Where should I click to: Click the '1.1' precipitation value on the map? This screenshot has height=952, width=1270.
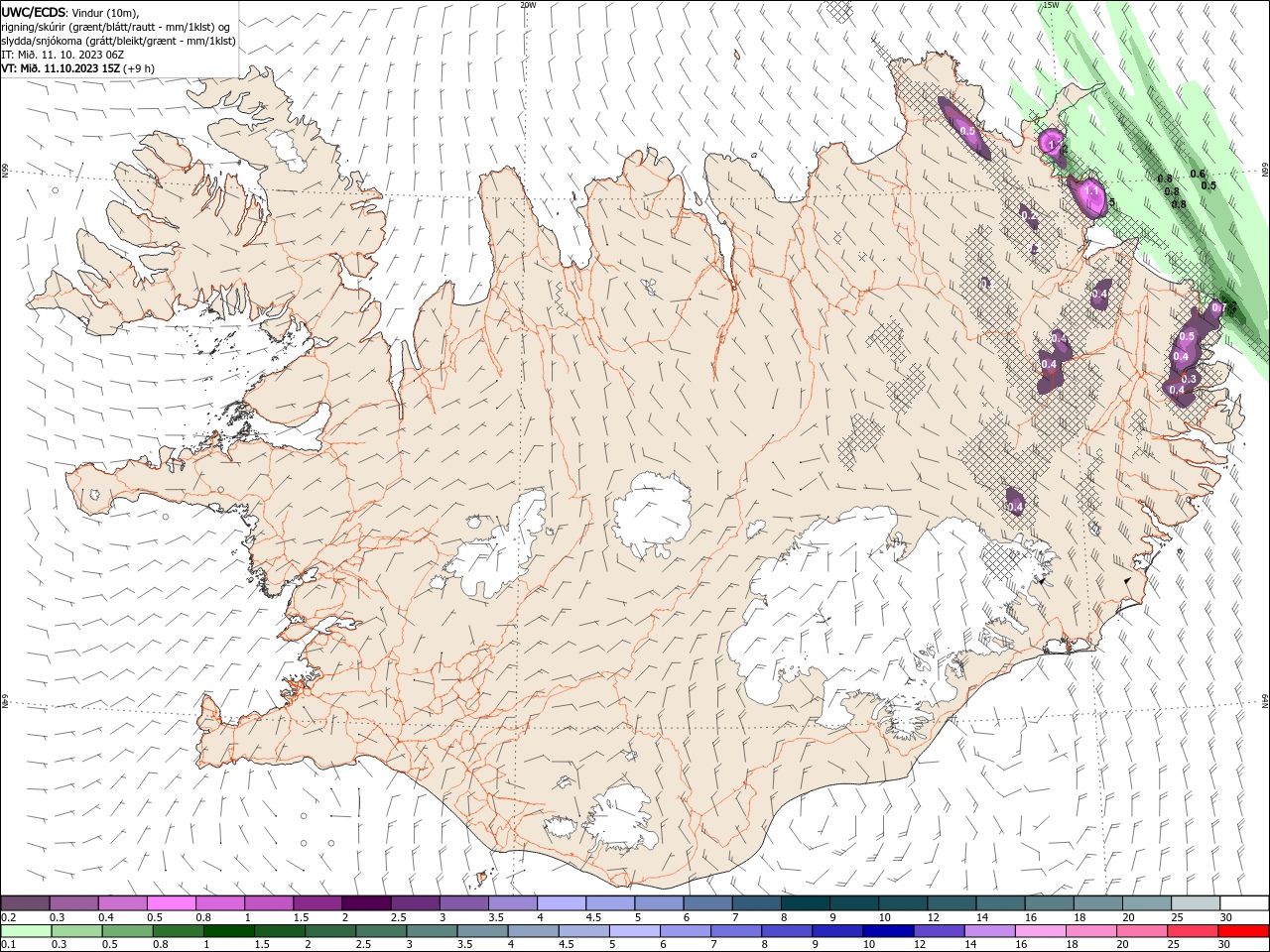pos(1091,190)
